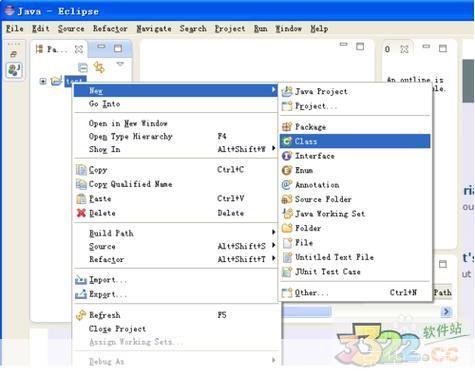Choose Java Working Set icon
Image resolution: width=475 pixels, height=375 pixels.
pyautogui.click(x=287, y=213)
